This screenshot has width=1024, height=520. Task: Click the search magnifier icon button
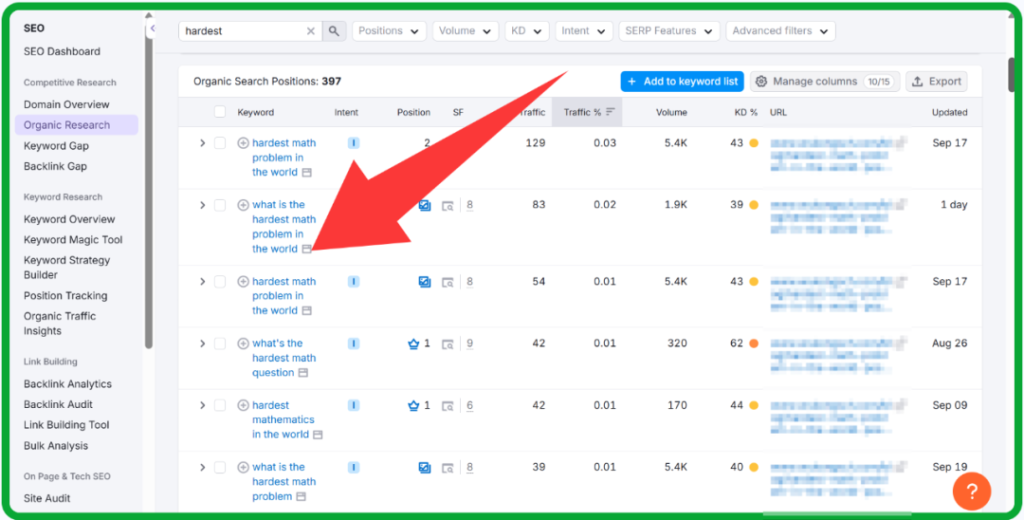334,31
